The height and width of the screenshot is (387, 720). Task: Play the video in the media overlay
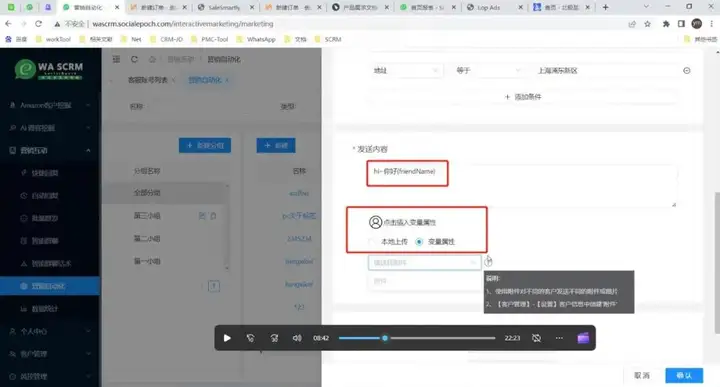tap(227, 338)
